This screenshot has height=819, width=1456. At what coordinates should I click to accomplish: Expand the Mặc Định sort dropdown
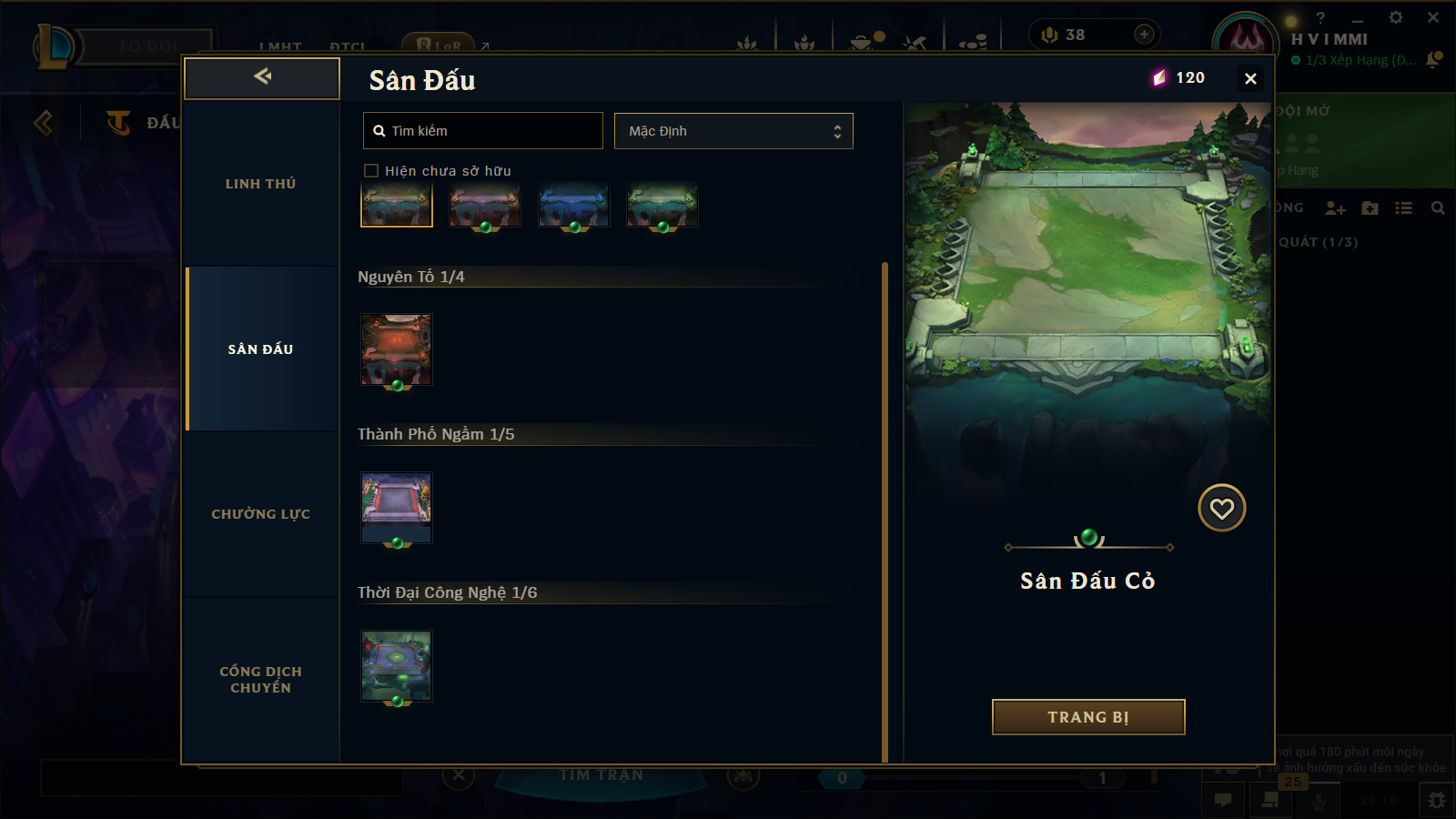point(733,131)
